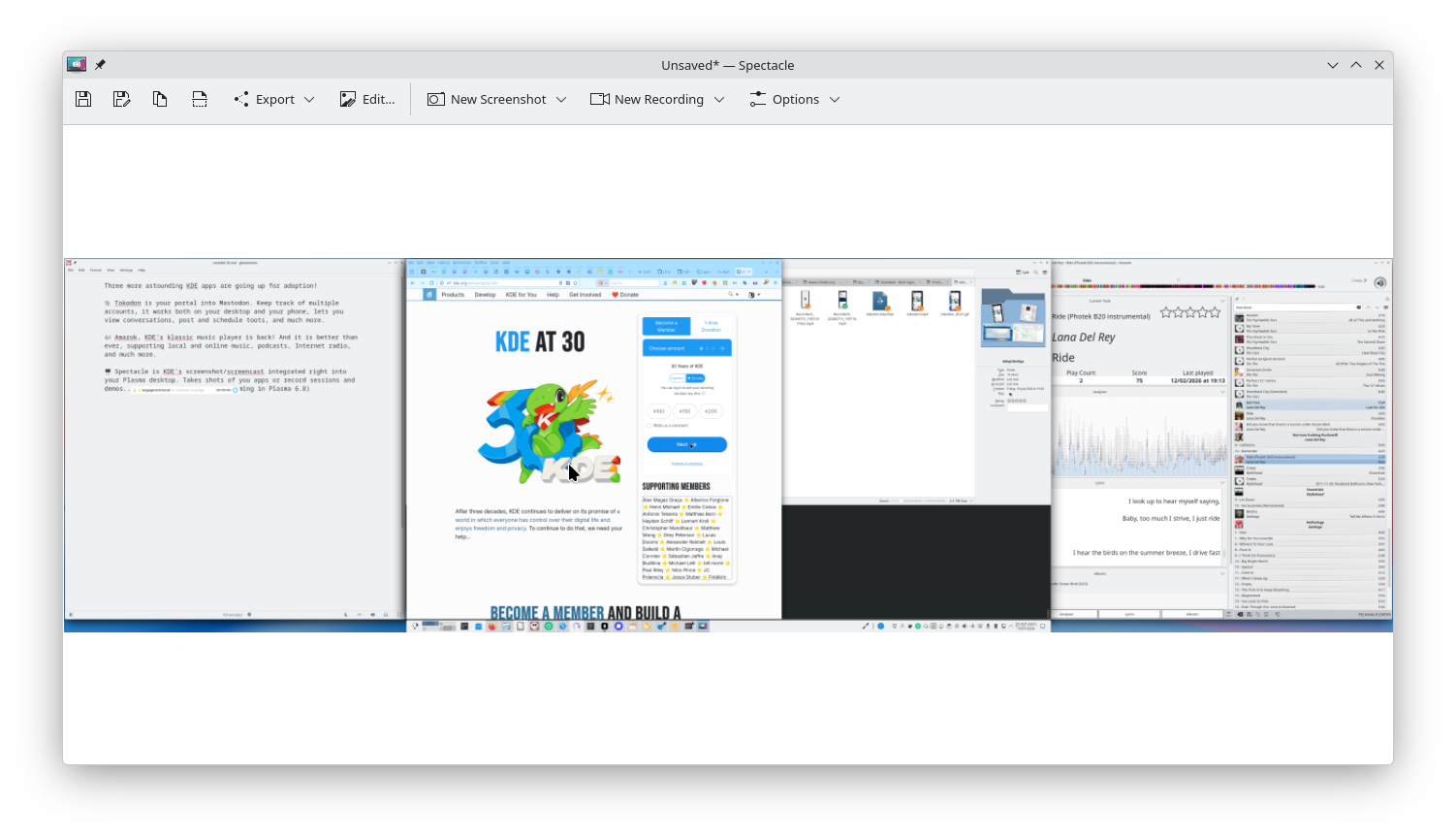The height and width of the screenshot is (839, 1456).
Task: Minimize the Spectacle window
Action: pos(1333,65)
